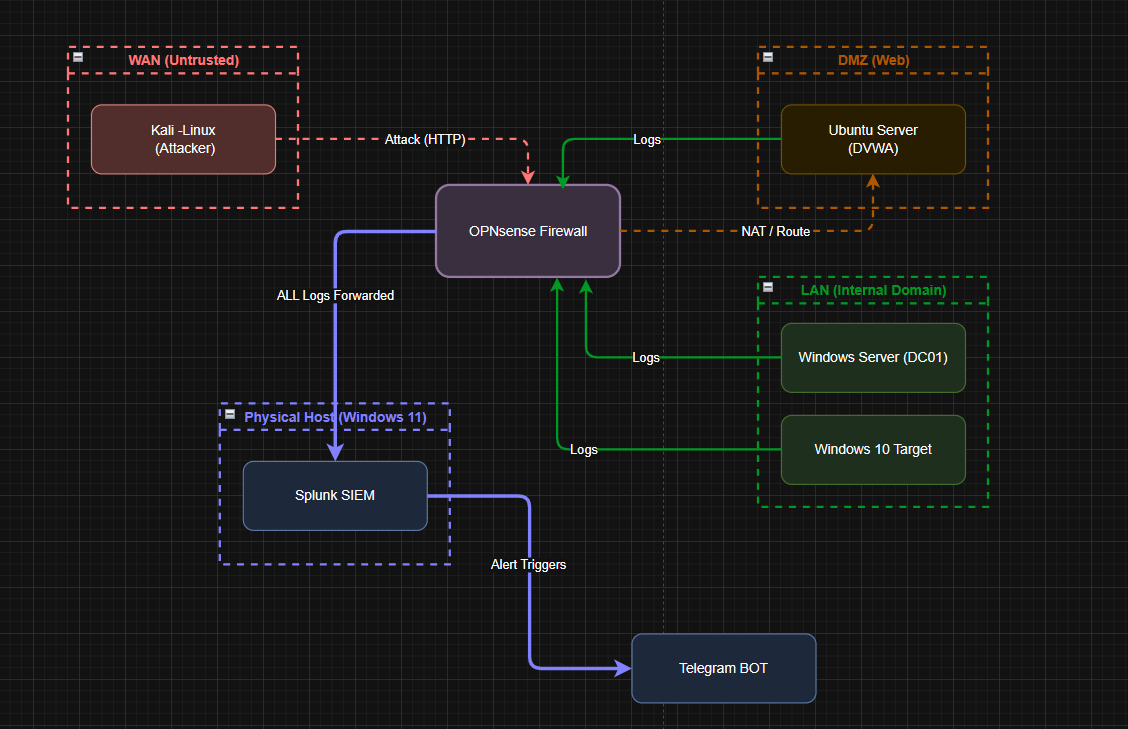Select the Ubuntu Server (DVWA) node
The image size is (1128, 729).
coord(873,139)
